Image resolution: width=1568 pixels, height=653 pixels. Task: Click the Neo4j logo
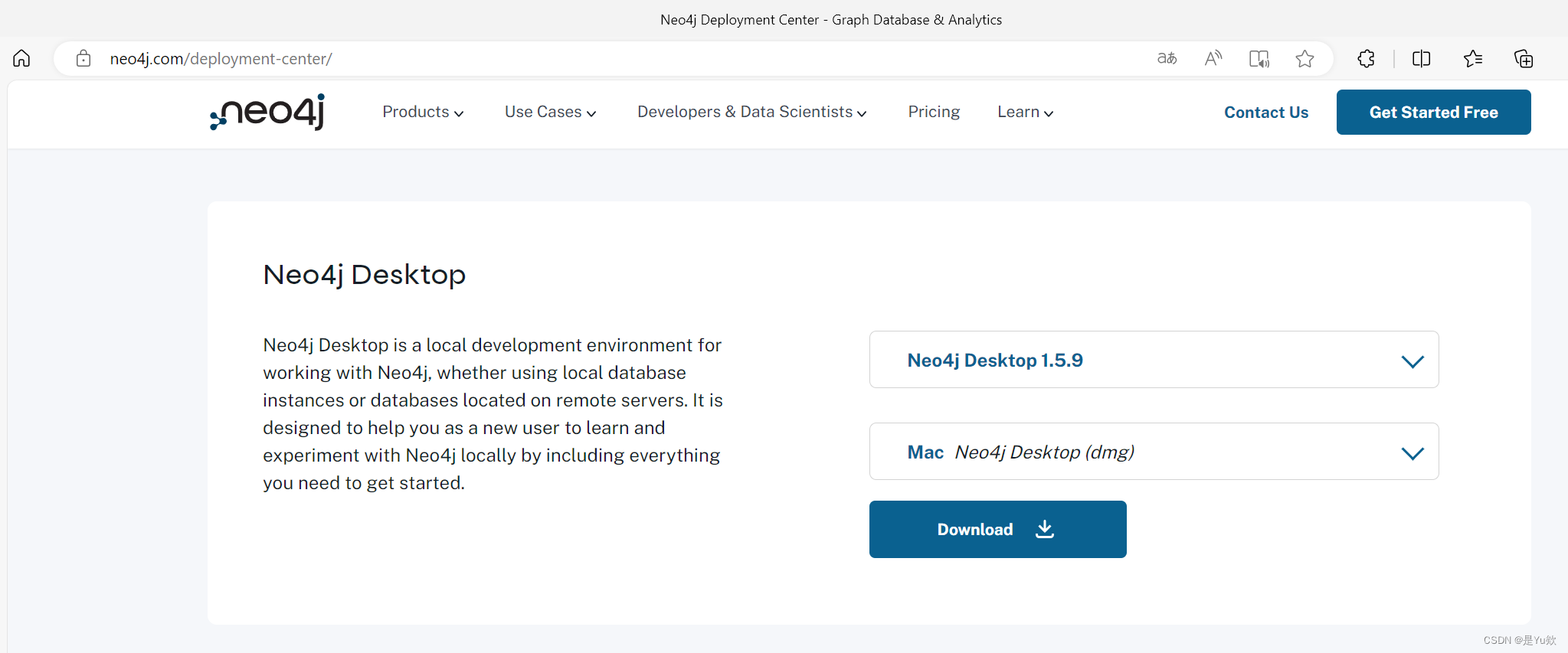267,112
